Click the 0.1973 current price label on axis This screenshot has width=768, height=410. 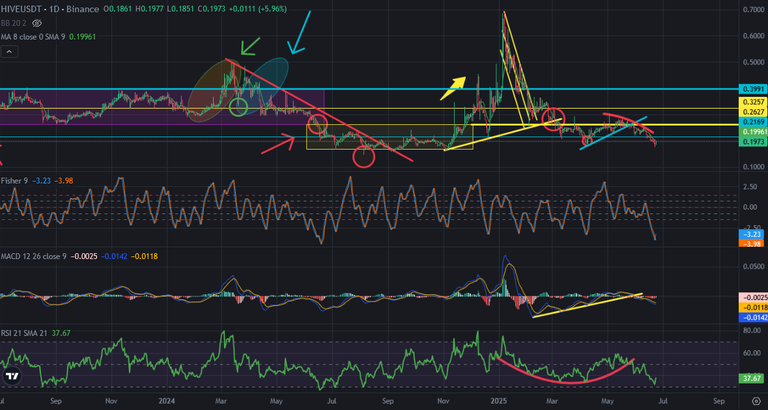[752, 142]
